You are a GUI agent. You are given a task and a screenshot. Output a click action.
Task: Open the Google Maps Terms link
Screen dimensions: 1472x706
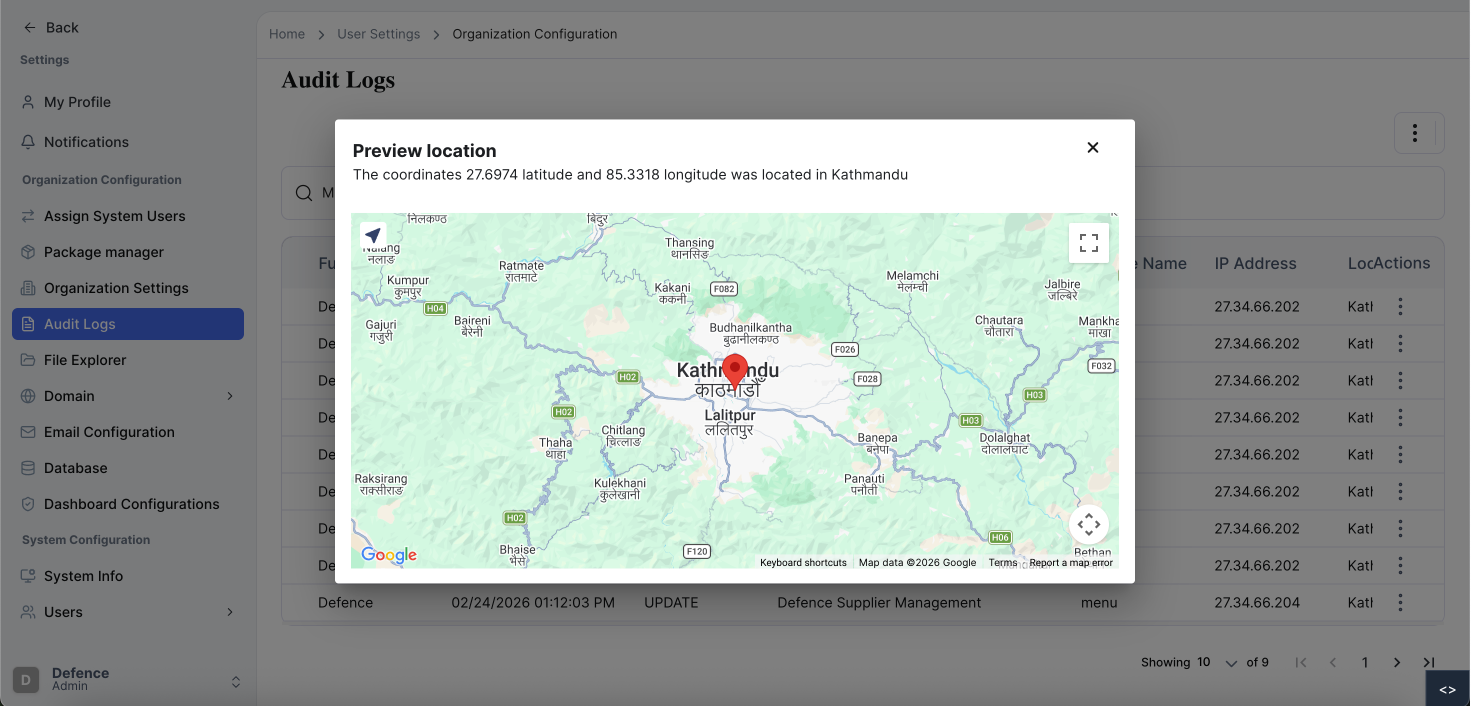coord(1002,562)
